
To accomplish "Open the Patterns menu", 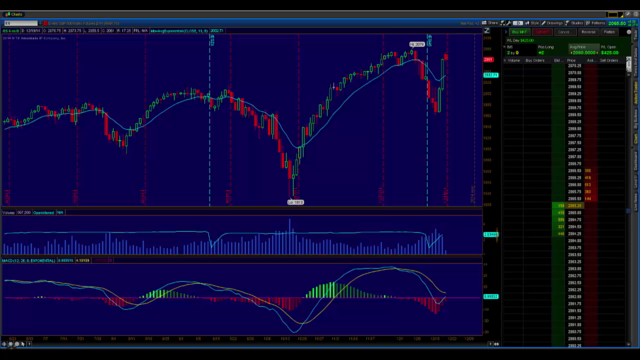I will (596, 23).
